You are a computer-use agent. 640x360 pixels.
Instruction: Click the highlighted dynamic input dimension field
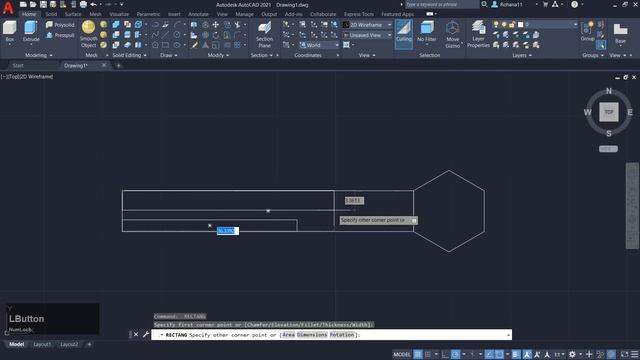pos(227,231)
